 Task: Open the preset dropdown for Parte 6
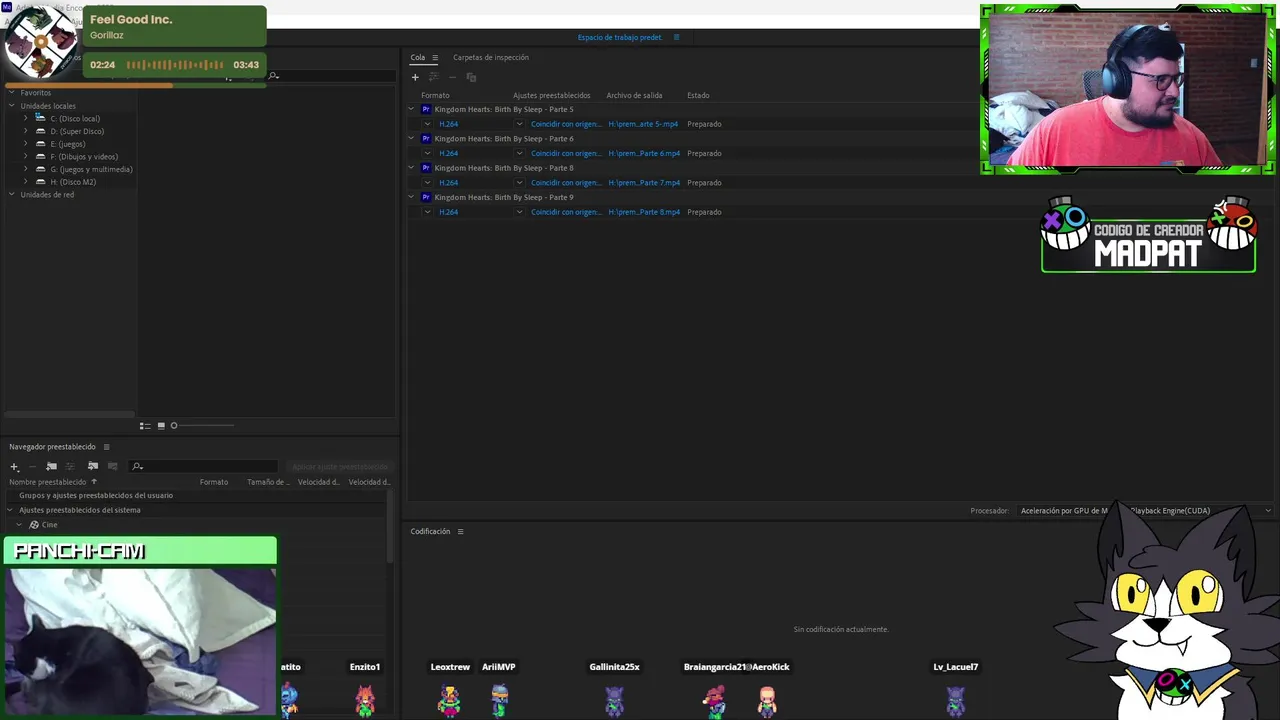click(x=519, y=153)
